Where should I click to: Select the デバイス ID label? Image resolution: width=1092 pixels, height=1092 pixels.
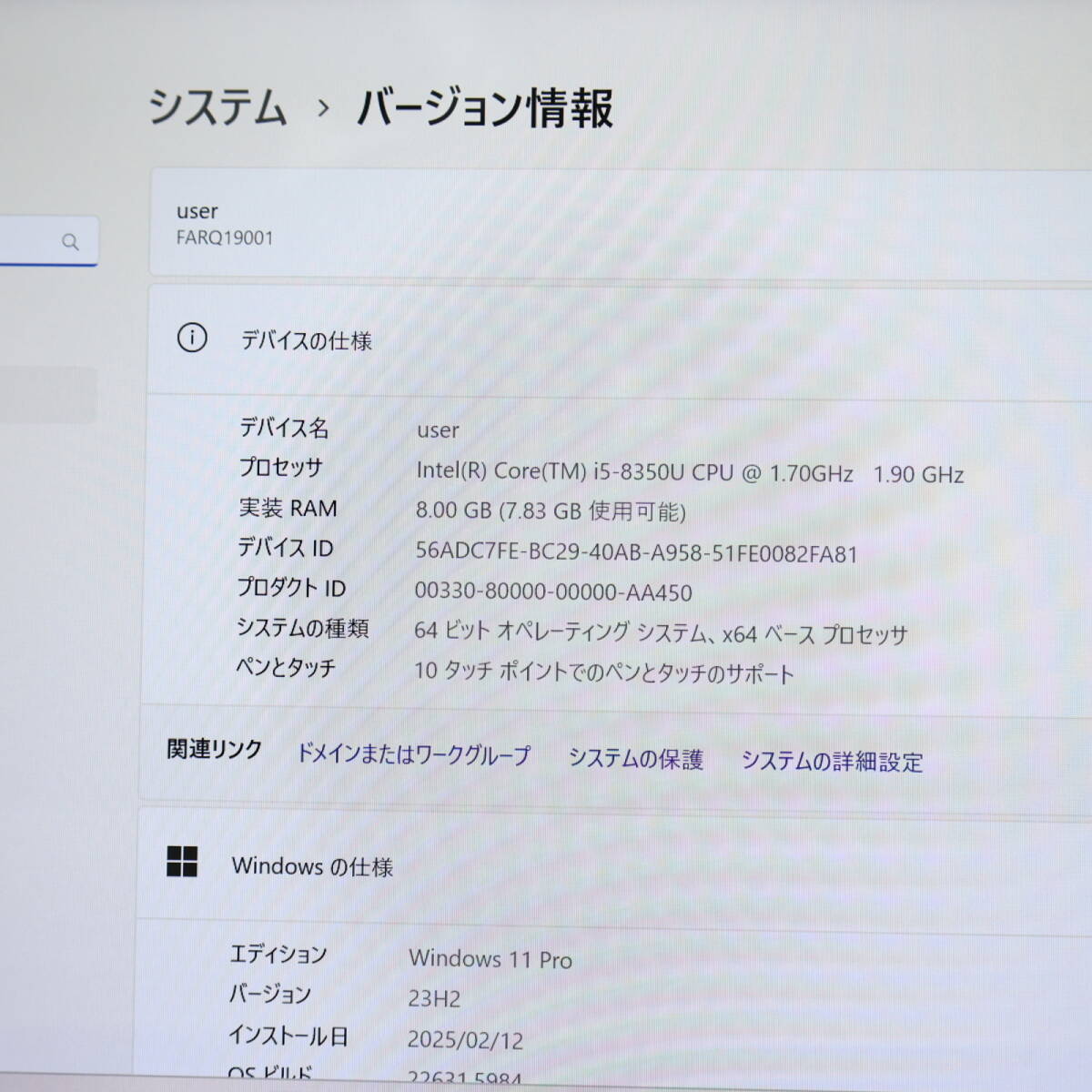click(285, 548)
